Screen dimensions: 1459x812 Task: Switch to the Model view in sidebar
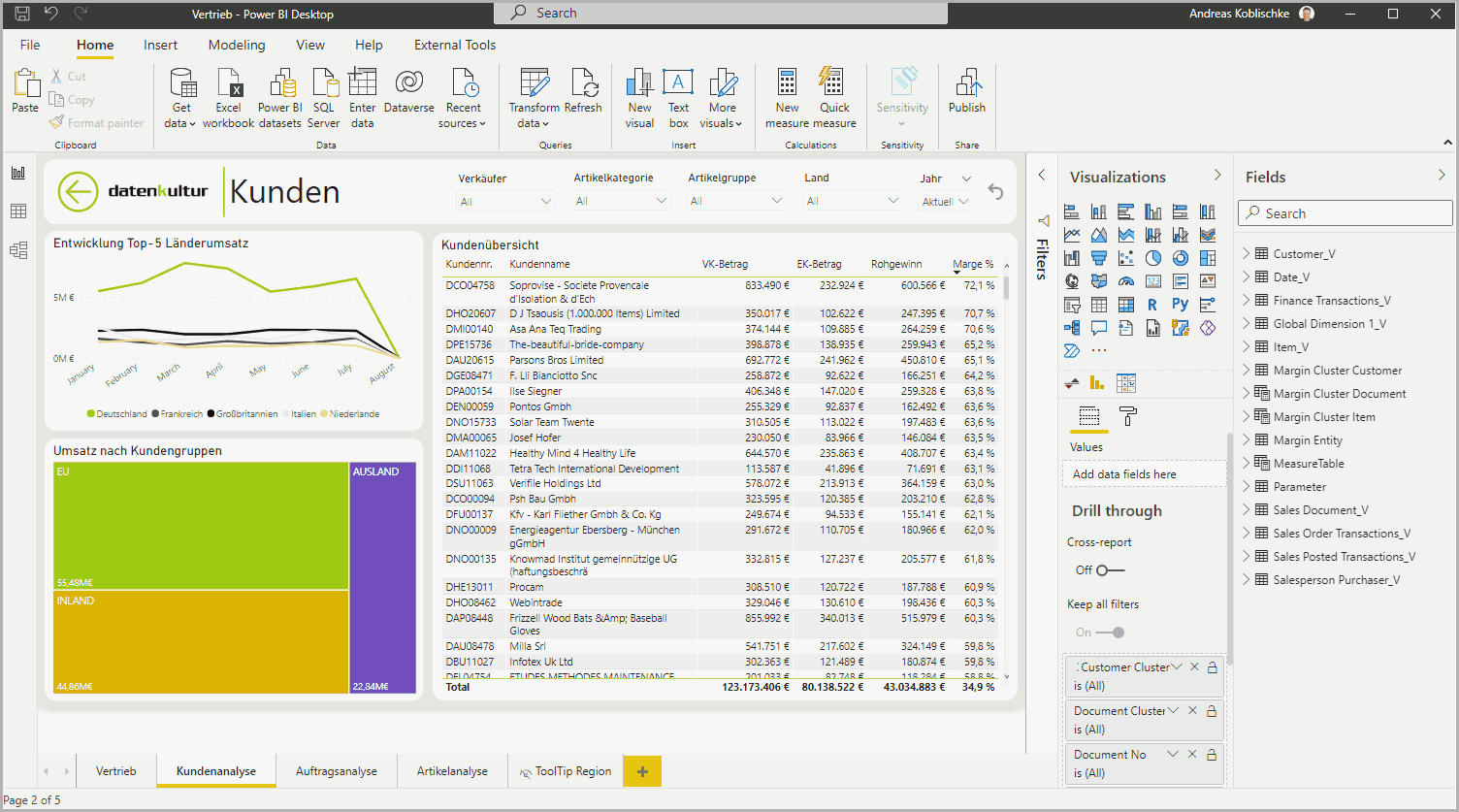(18, 250)
